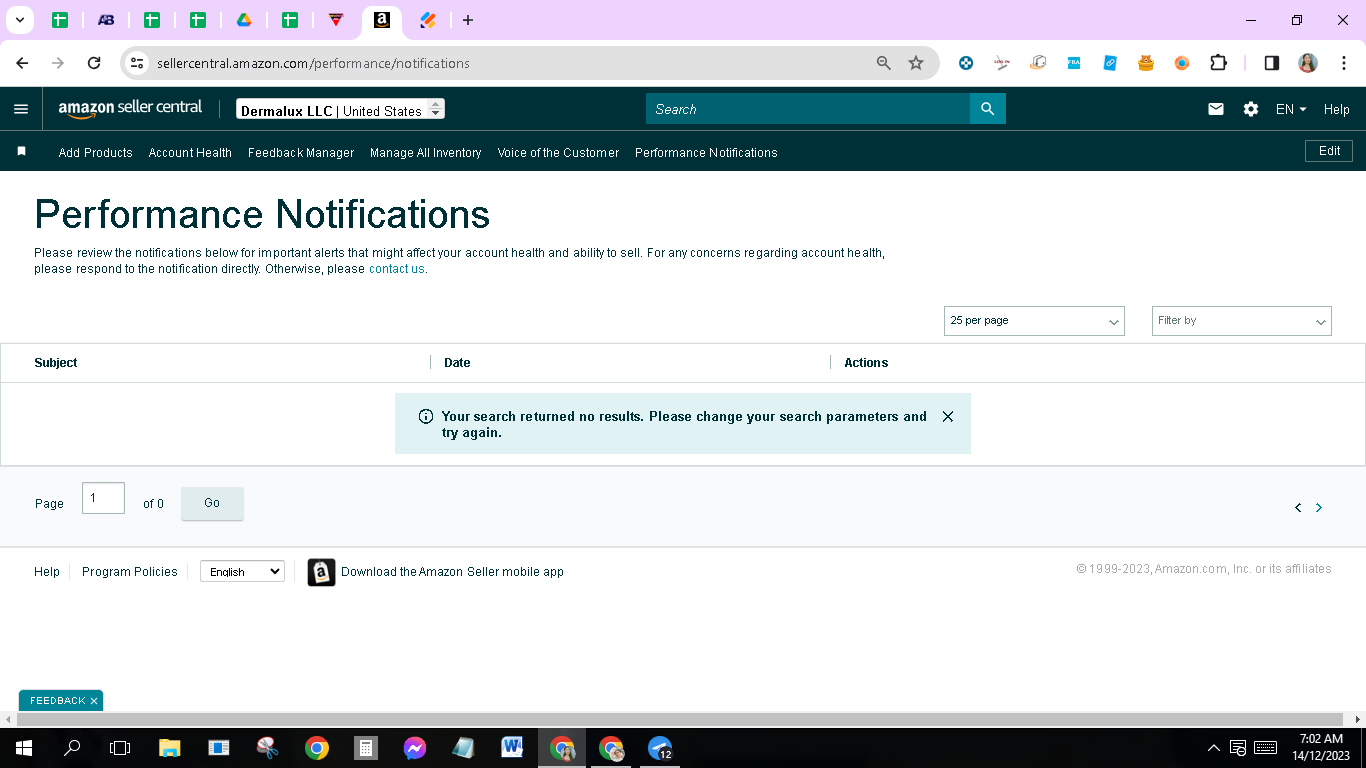Image resolution: width=1366 pixels, height=768 pixels.
Task: Open the Program Policies footer link
Action: [130, 572]
